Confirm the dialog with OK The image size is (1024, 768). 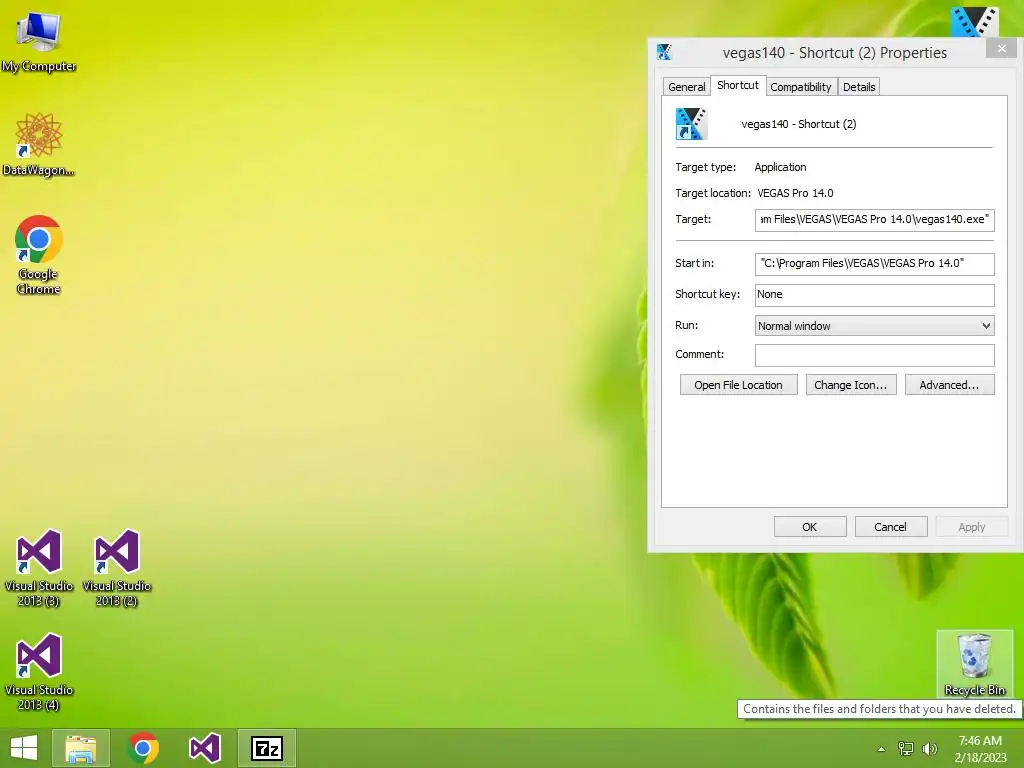click(810, 526)
